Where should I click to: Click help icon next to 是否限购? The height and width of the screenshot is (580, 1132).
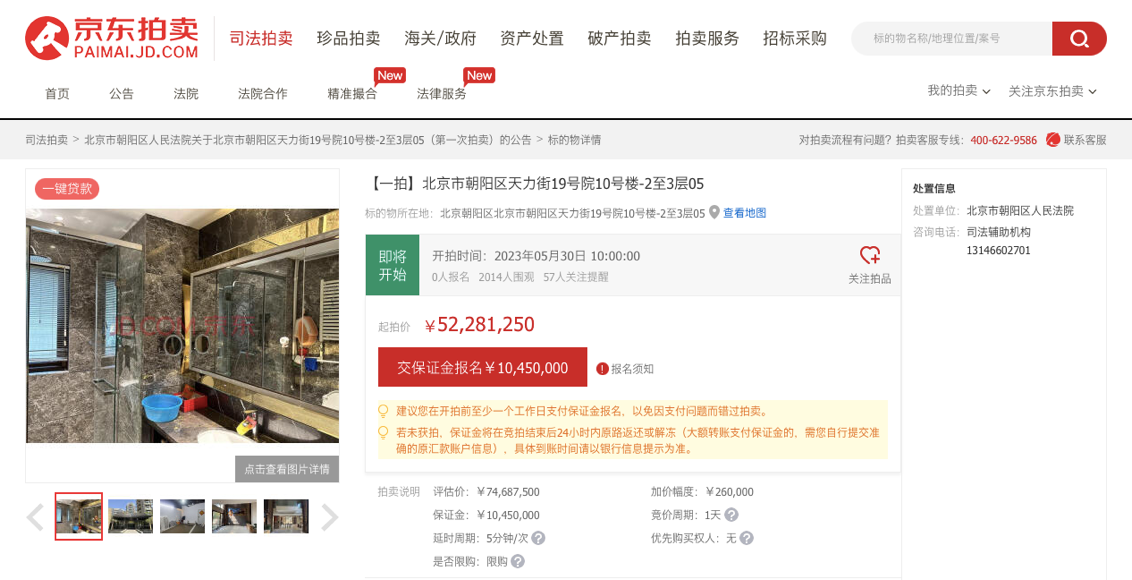(518, 561)
